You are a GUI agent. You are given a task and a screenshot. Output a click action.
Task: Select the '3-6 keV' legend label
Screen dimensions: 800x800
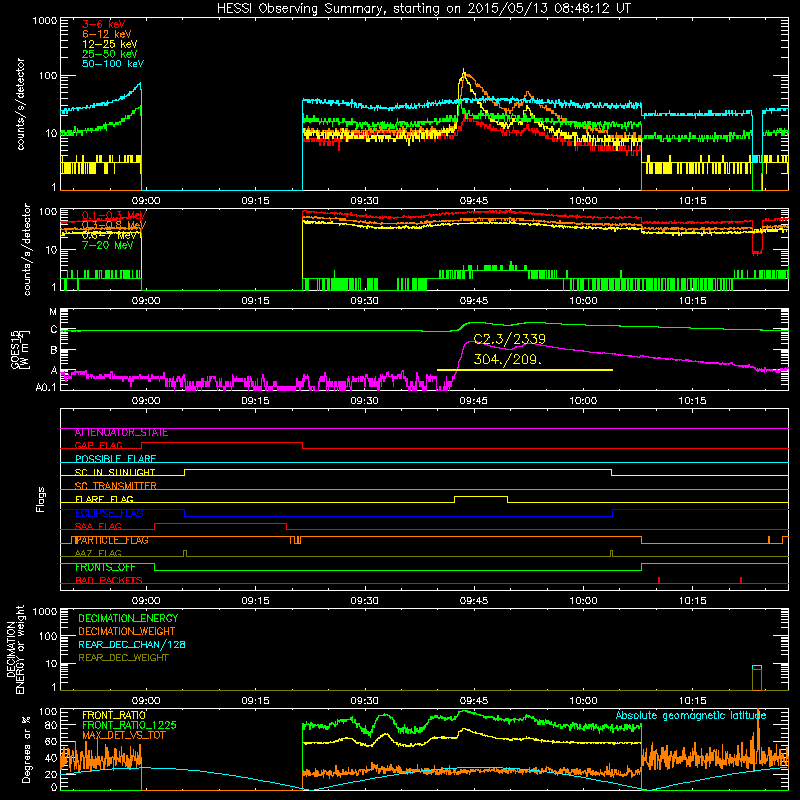point(103,24)
